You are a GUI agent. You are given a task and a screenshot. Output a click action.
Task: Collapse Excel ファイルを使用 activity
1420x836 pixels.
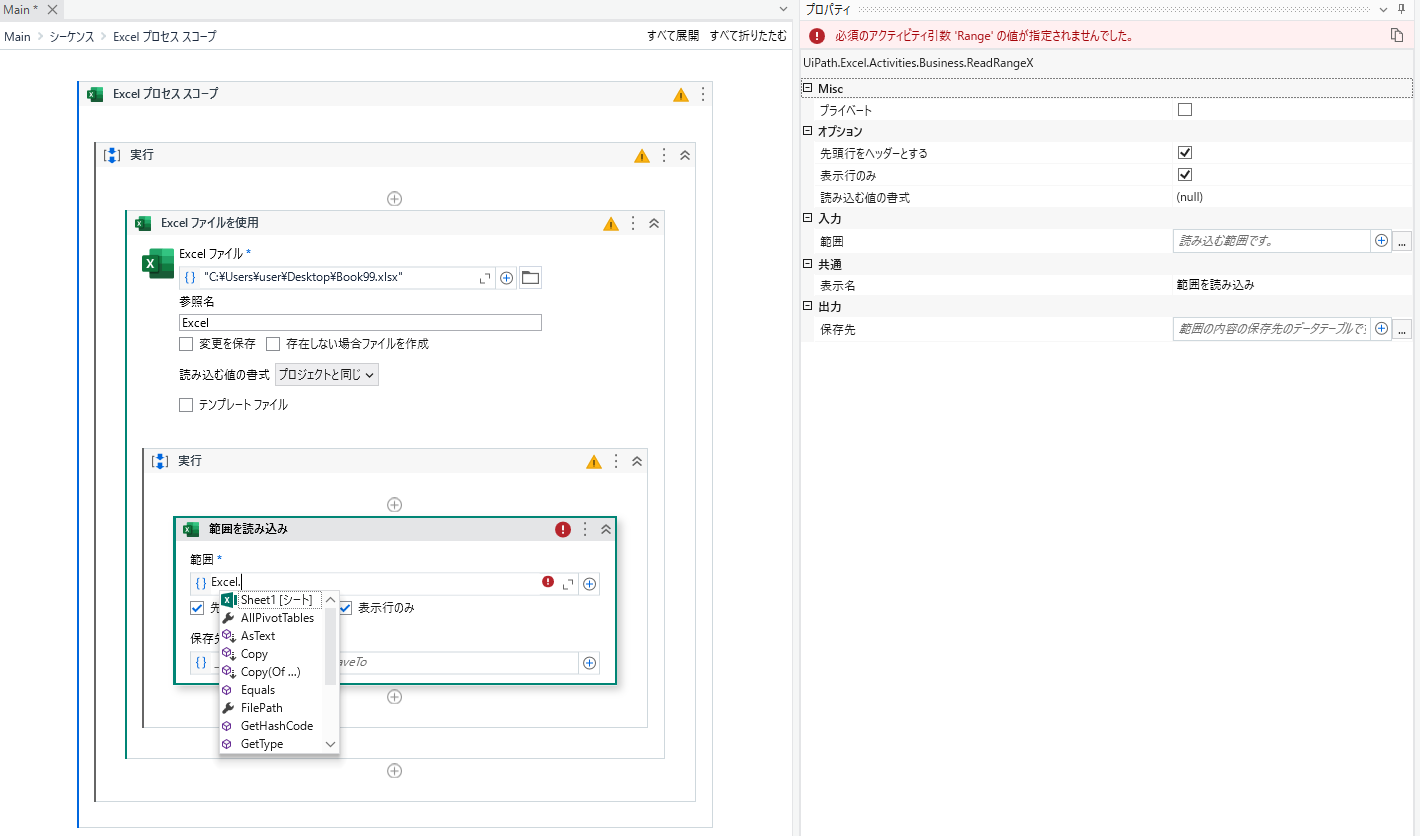point(654,223)
